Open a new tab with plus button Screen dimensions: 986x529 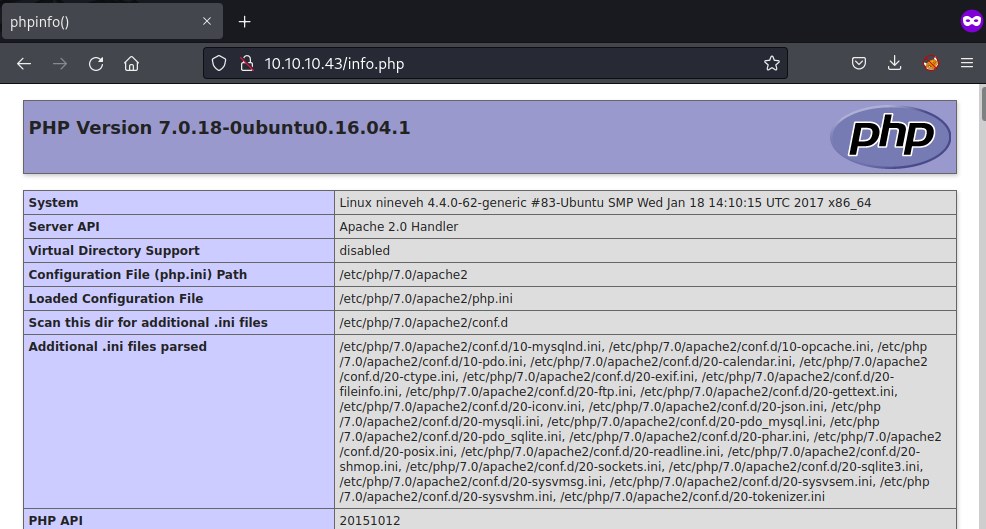pyautogui.click(x=244, y=21)
